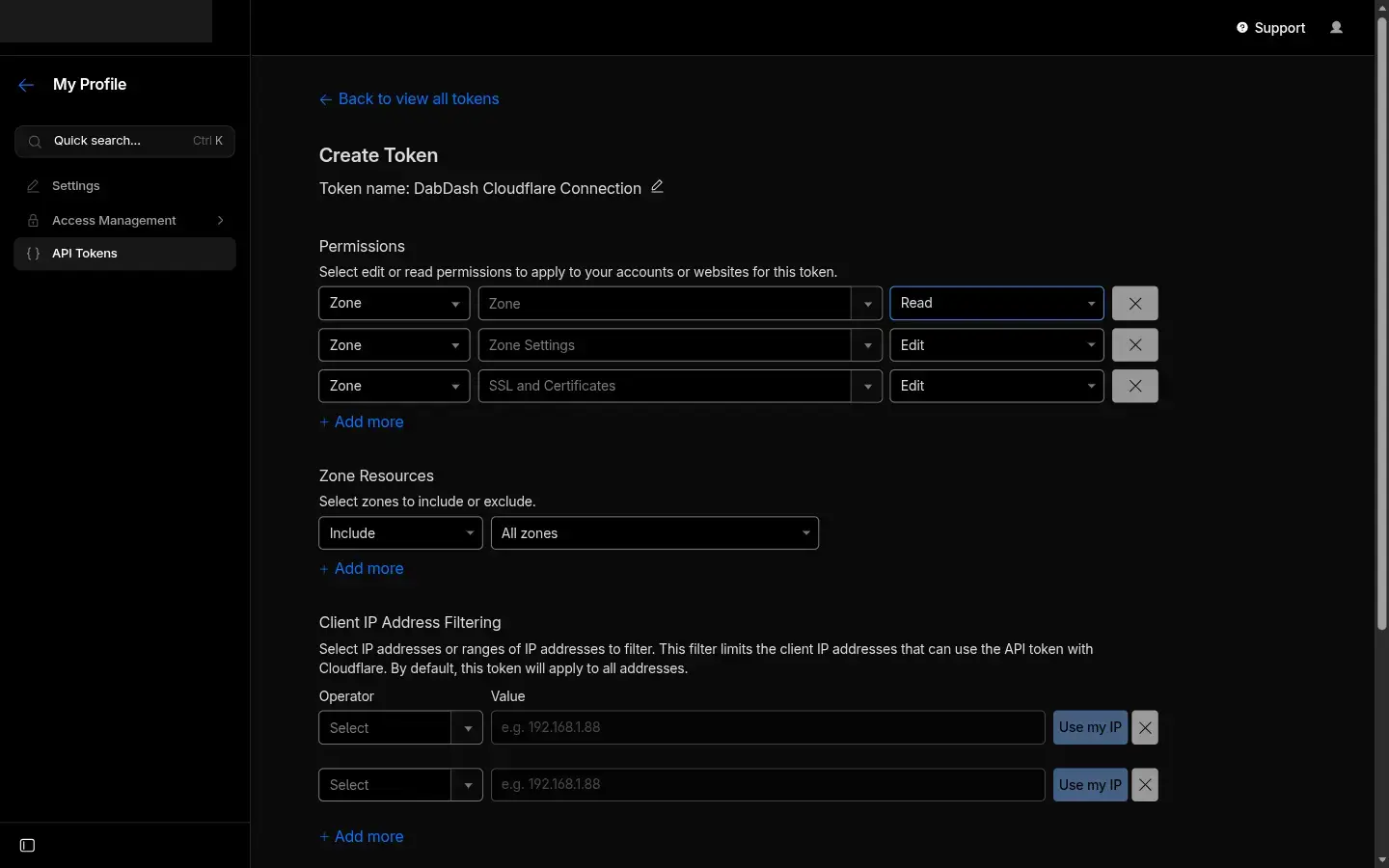The height and width of the screenshot is (868, 1389).
Task: Open Settings from the sidebar menu
Action: (73, 186)
